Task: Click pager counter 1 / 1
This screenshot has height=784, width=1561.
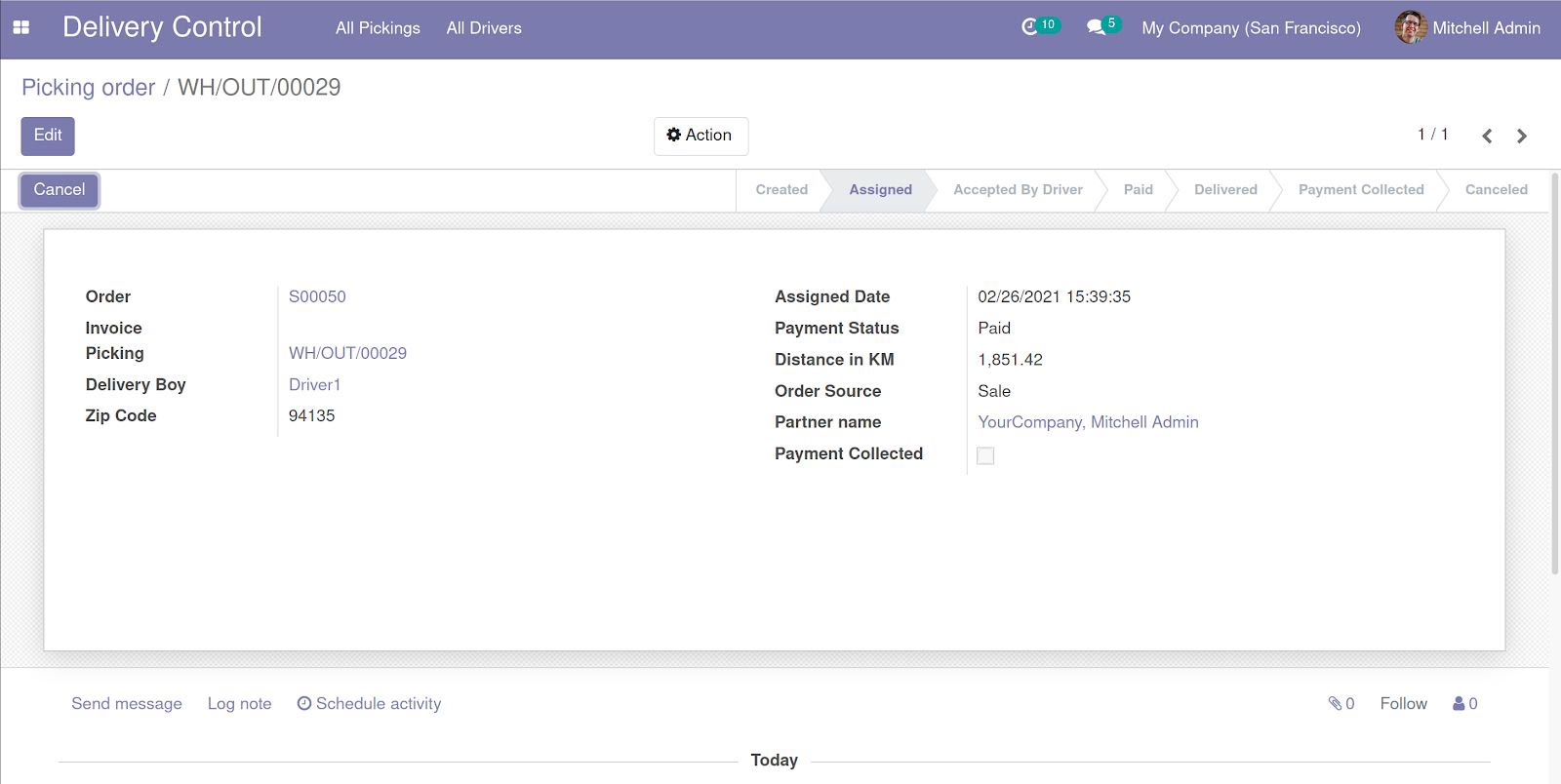Action: click(x=1432, y=135)
